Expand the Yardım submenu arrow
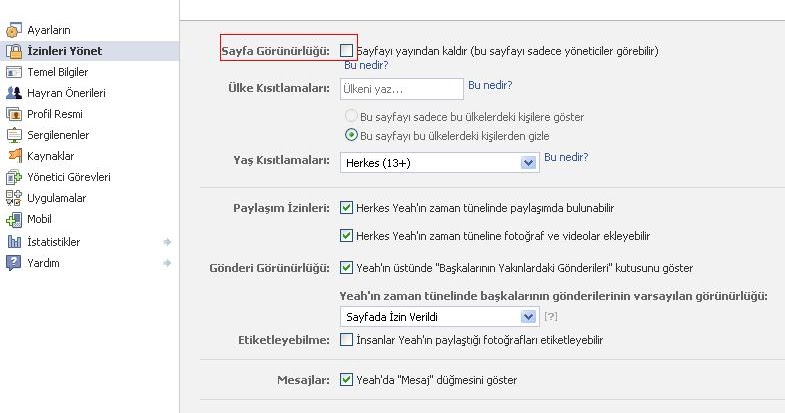This screenshot has width=785, height=413. [167, 263]
